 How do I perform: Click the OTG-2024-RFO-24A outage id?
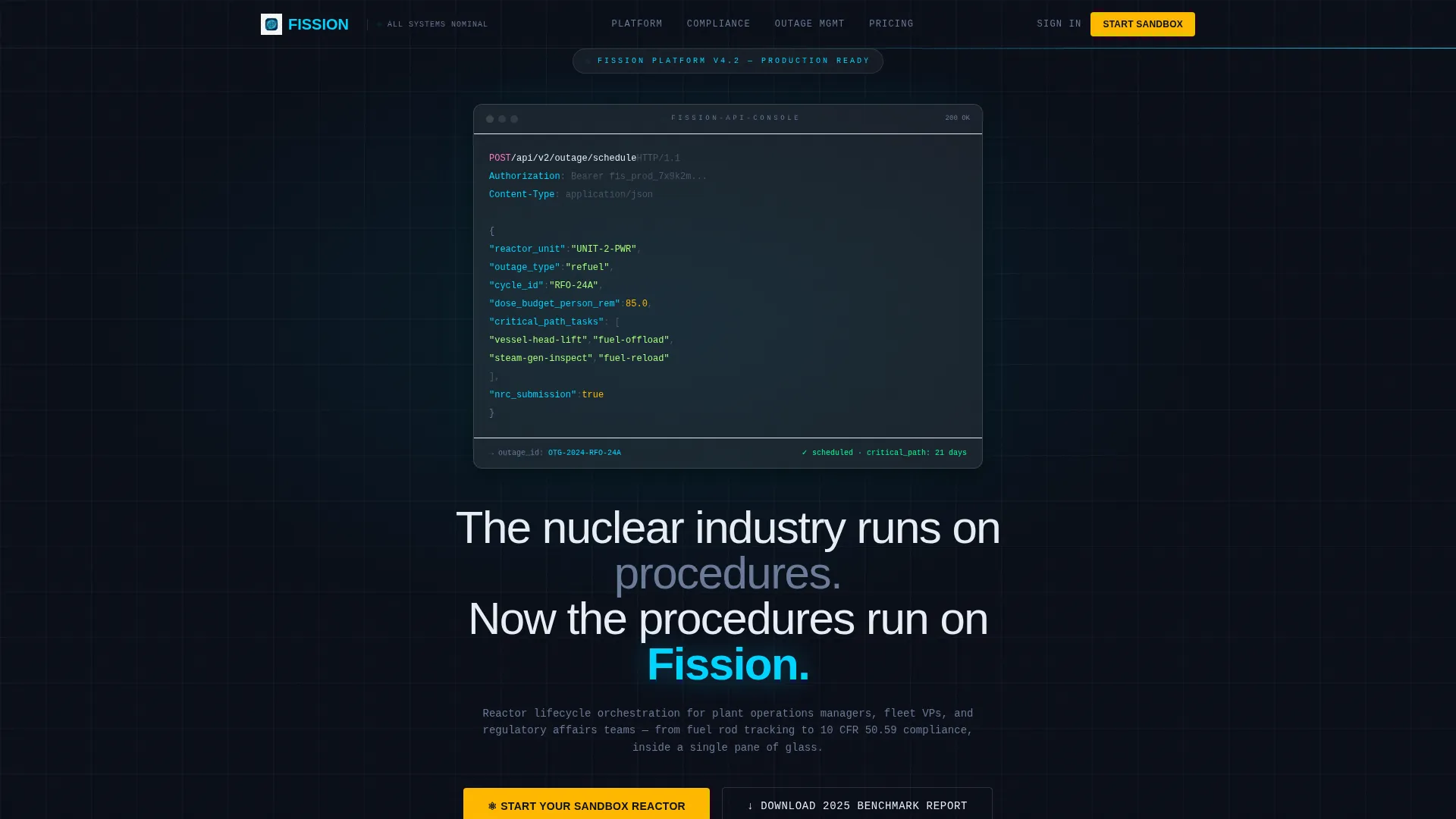pyautogui.click(x=585, y=453)
